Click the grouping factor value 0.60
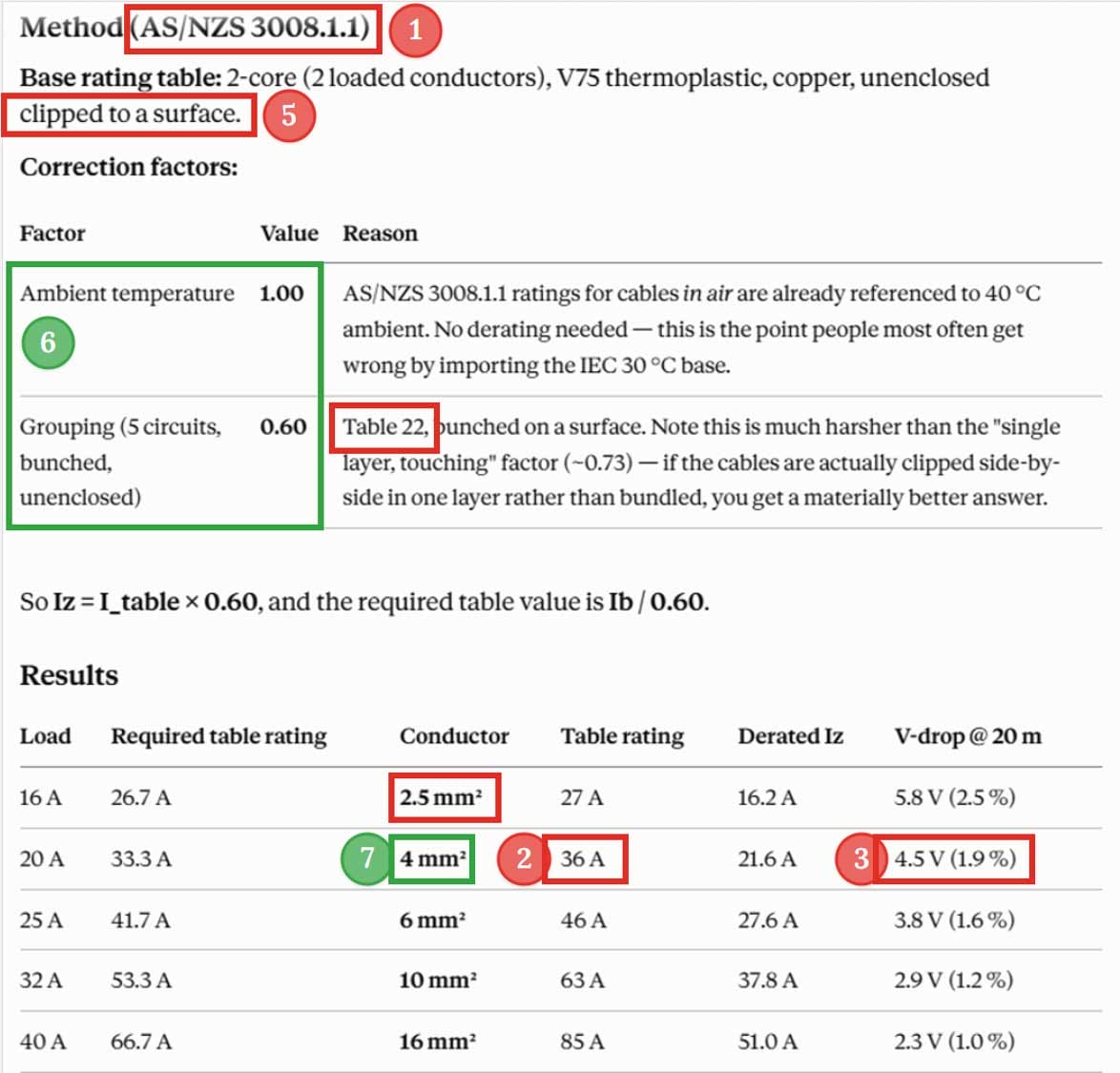This screenshot has width=1120, height=1073. [x=282, y=427]
